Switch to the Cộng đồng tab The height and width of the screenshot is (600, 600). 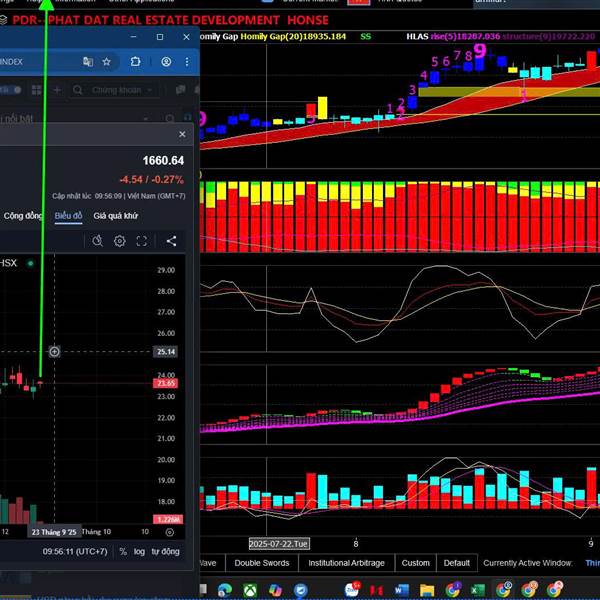(x=23, y=216)
